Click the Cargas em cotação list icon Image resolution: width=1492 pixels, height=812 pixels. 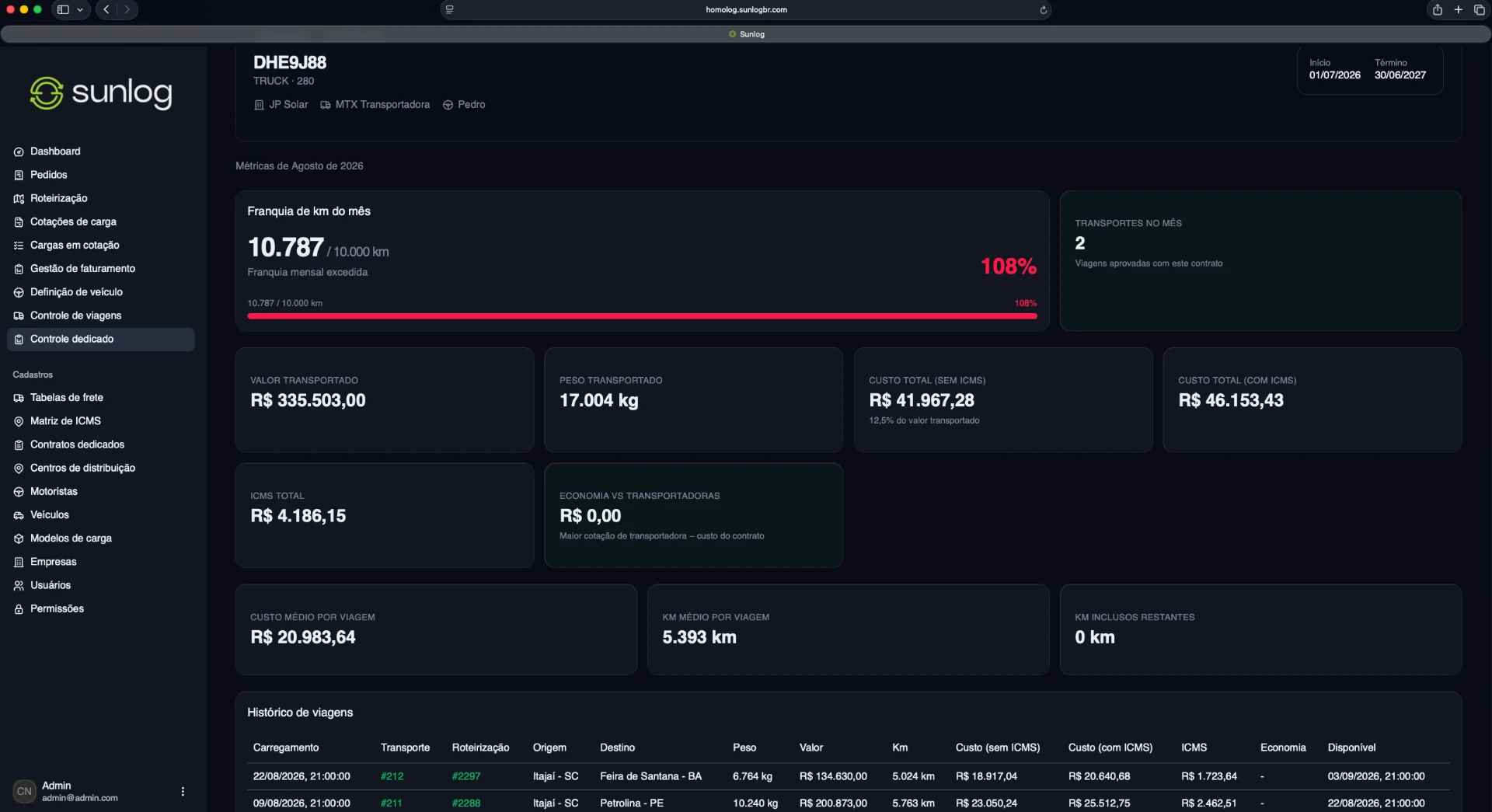coord(19,246)
